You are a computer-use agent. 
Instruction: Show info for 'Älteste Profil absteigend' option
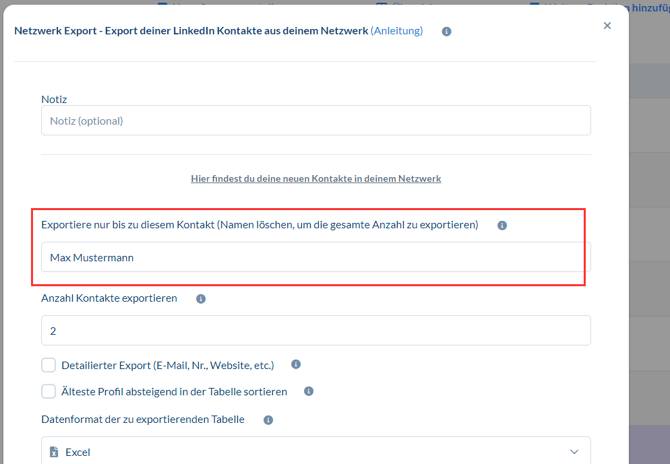click(309, 391)
